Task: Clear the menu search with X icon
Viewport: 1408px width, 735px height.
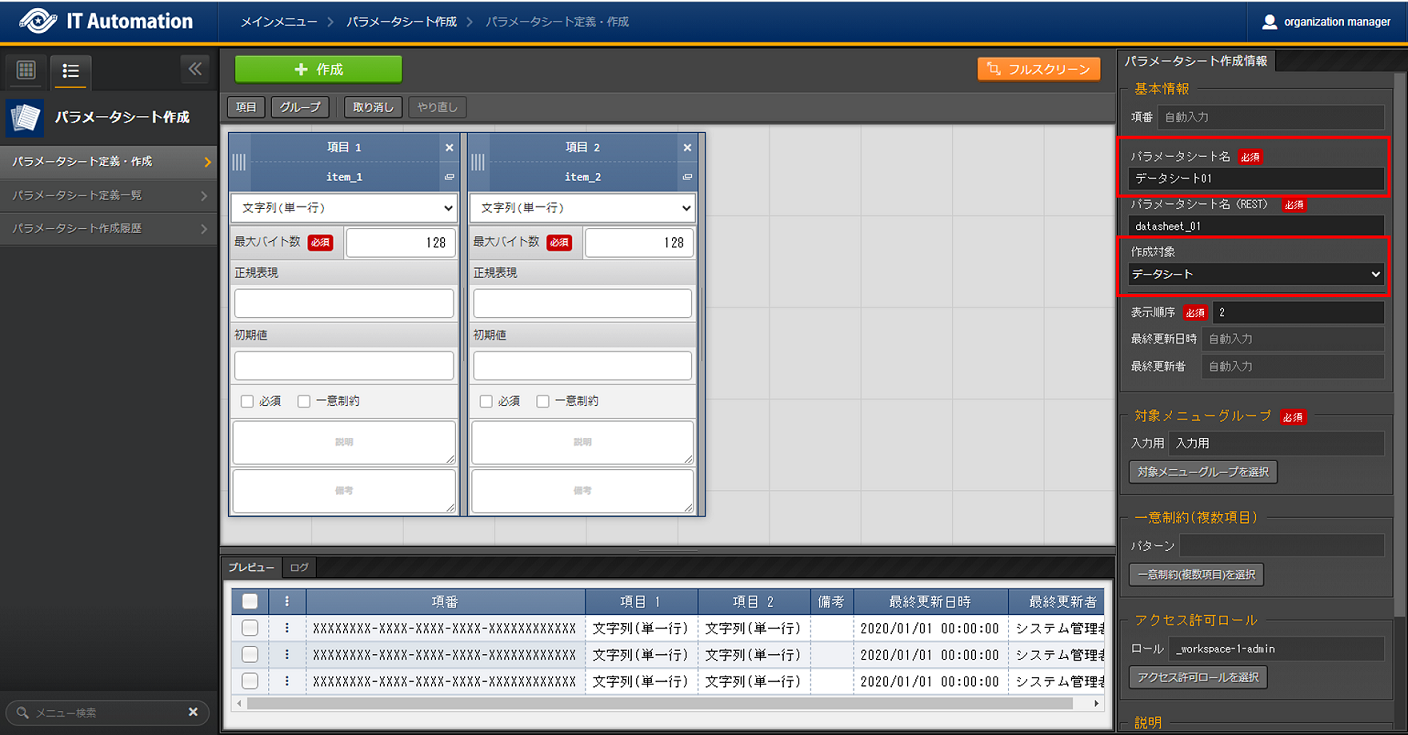Action: (x=193, y=712)
